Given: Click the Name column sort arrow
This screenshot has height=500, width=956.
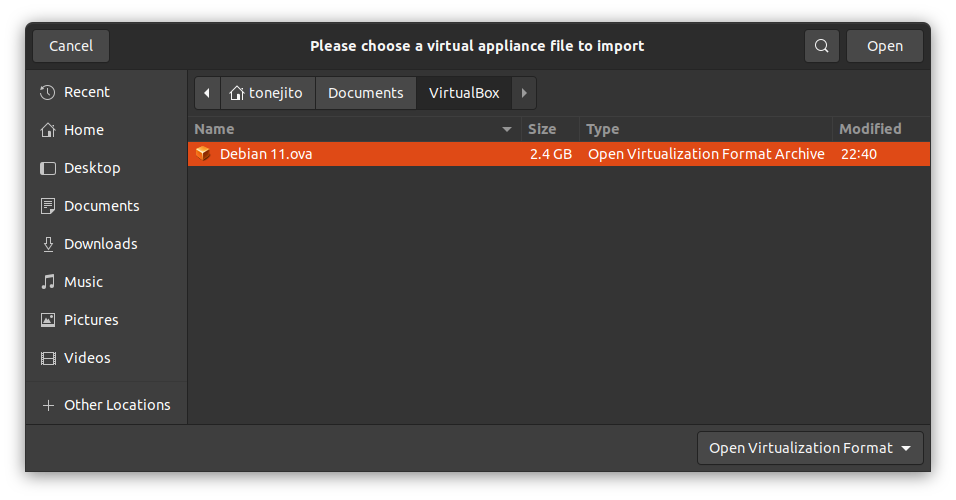Looking at the screenshot, I should coord(507,129).
